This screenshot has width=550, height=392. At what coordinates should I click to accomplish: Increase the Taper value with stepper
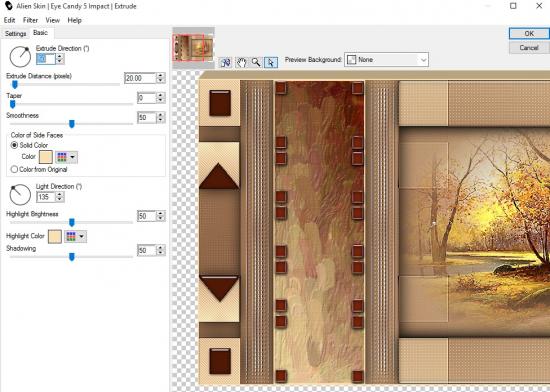[x=160, y=95]
